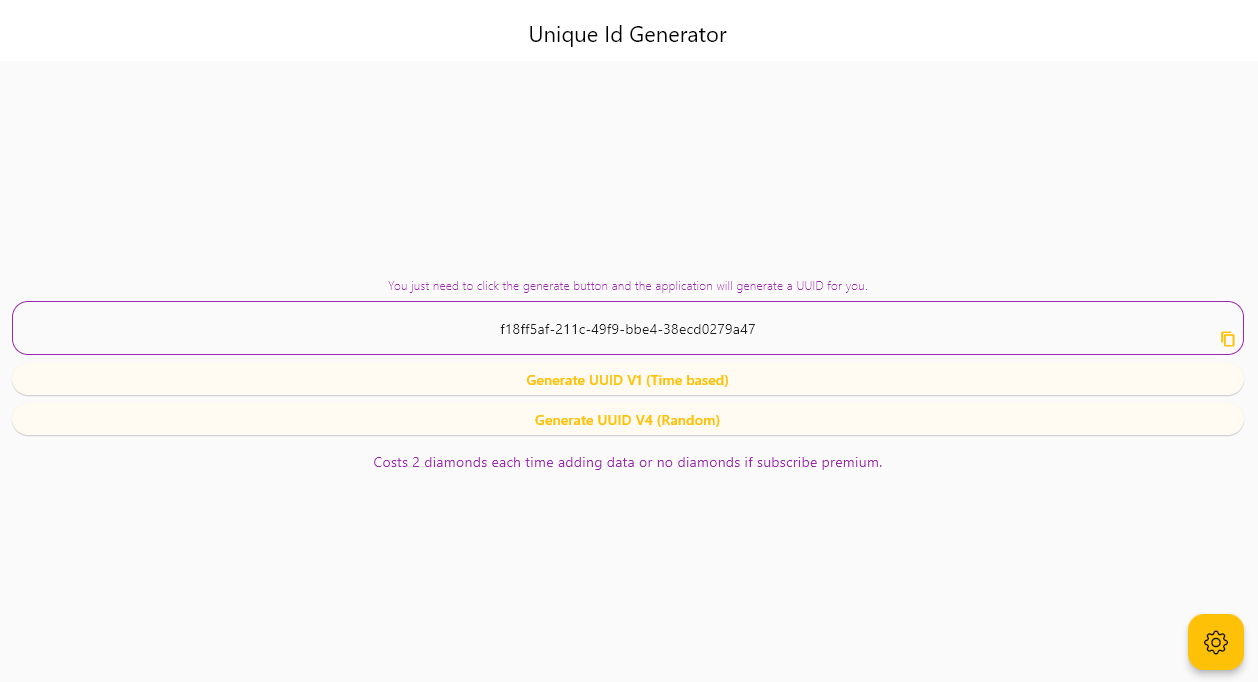This screenshot has height=682, width=1258.
Task: Copy the generated UUID to clipboard
Action: (x=1227, y=339)
